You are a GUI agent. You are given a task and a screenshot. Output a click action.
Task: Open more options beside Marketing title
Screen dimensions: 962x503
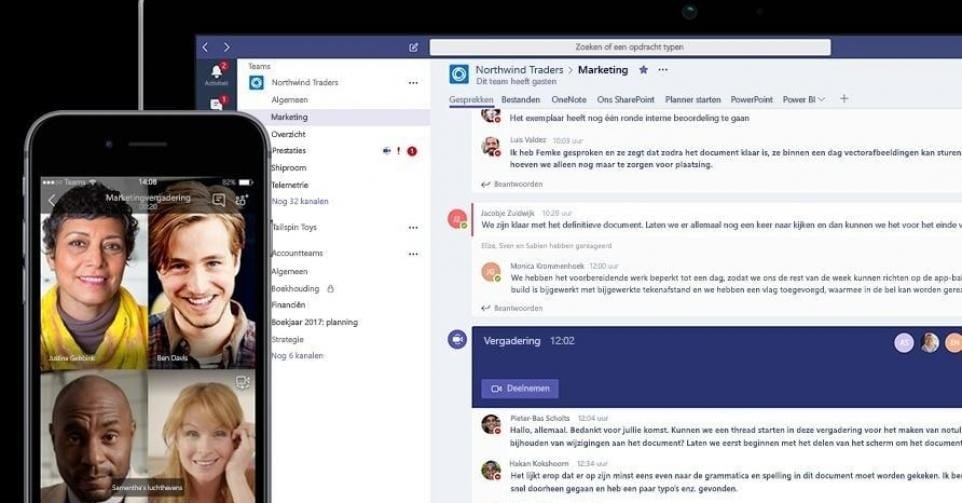point(663,70)
